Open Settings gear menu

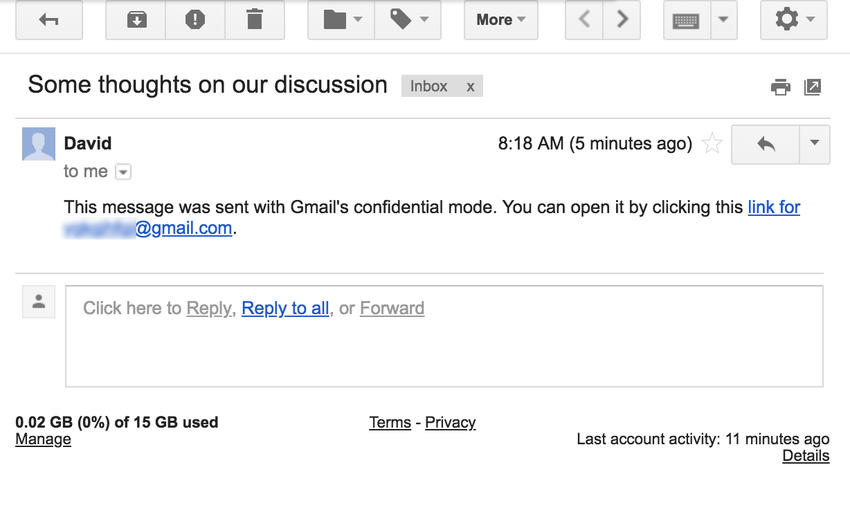[x=794, y=20]
